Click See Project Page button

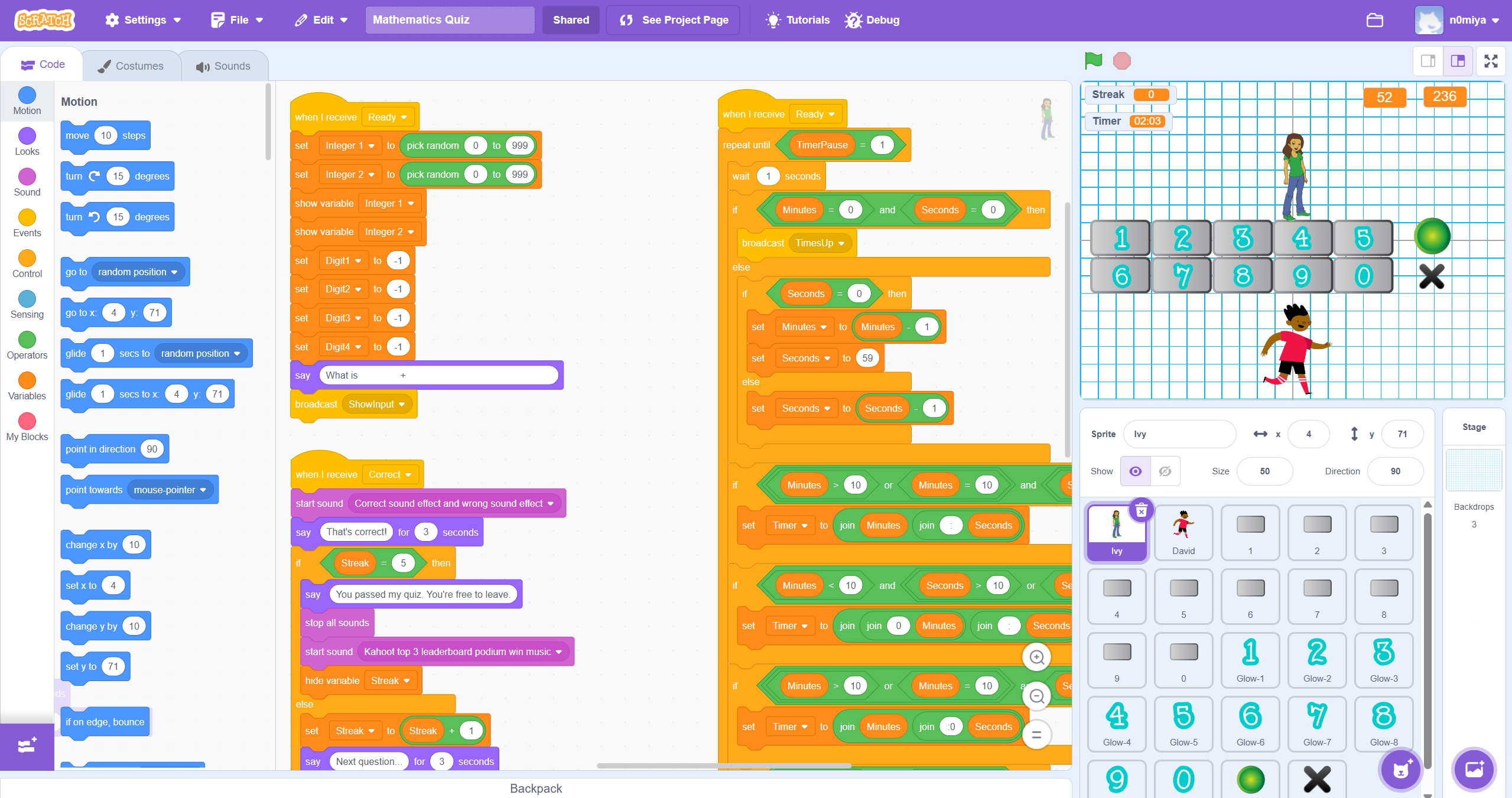(x=673, y=20)
